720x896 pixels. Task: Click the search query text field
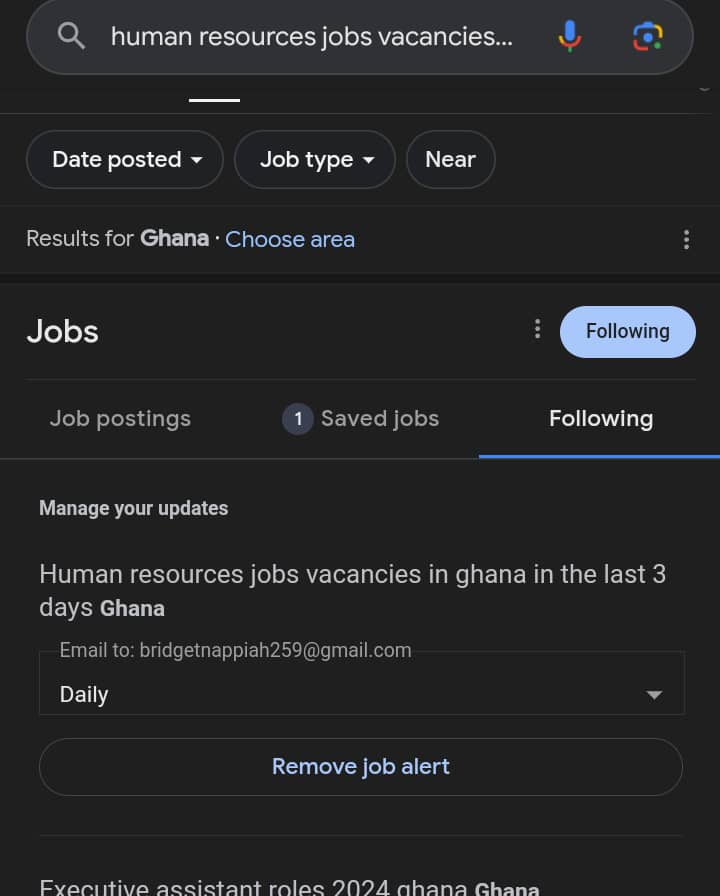click(x=311, y=37)
